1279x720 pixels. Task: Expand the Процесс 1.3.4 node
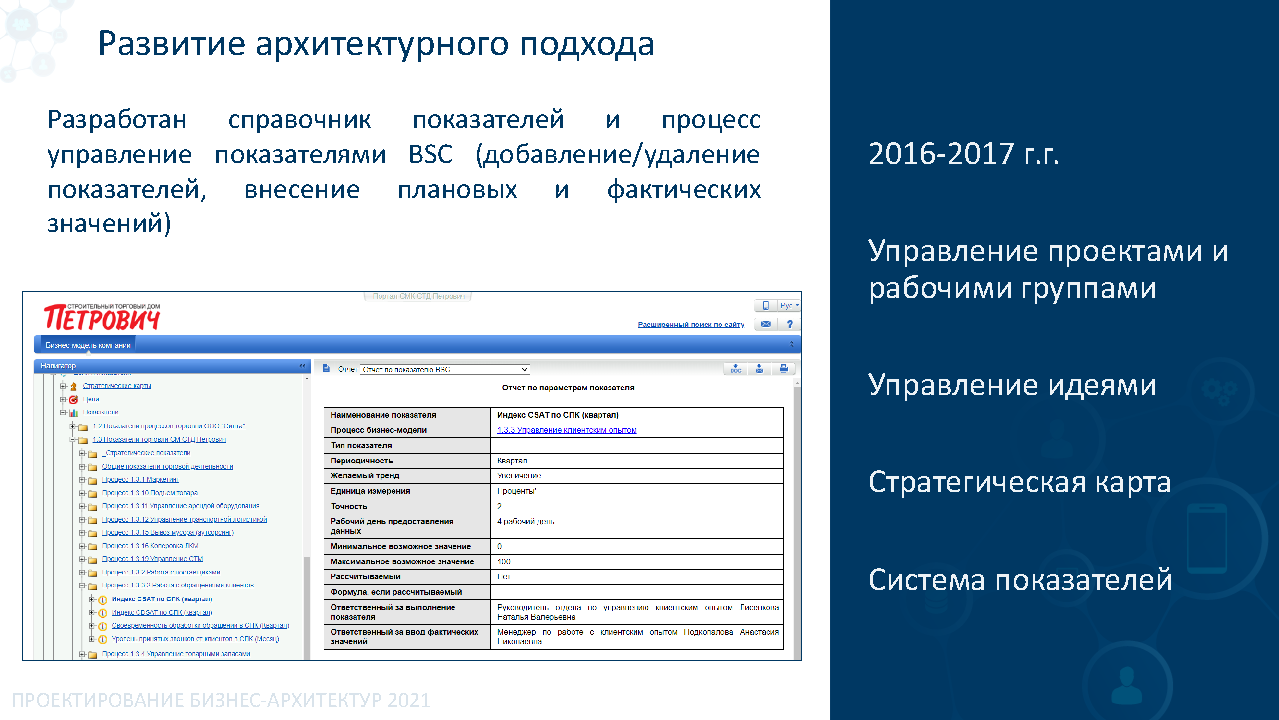(x=82, y=654)
